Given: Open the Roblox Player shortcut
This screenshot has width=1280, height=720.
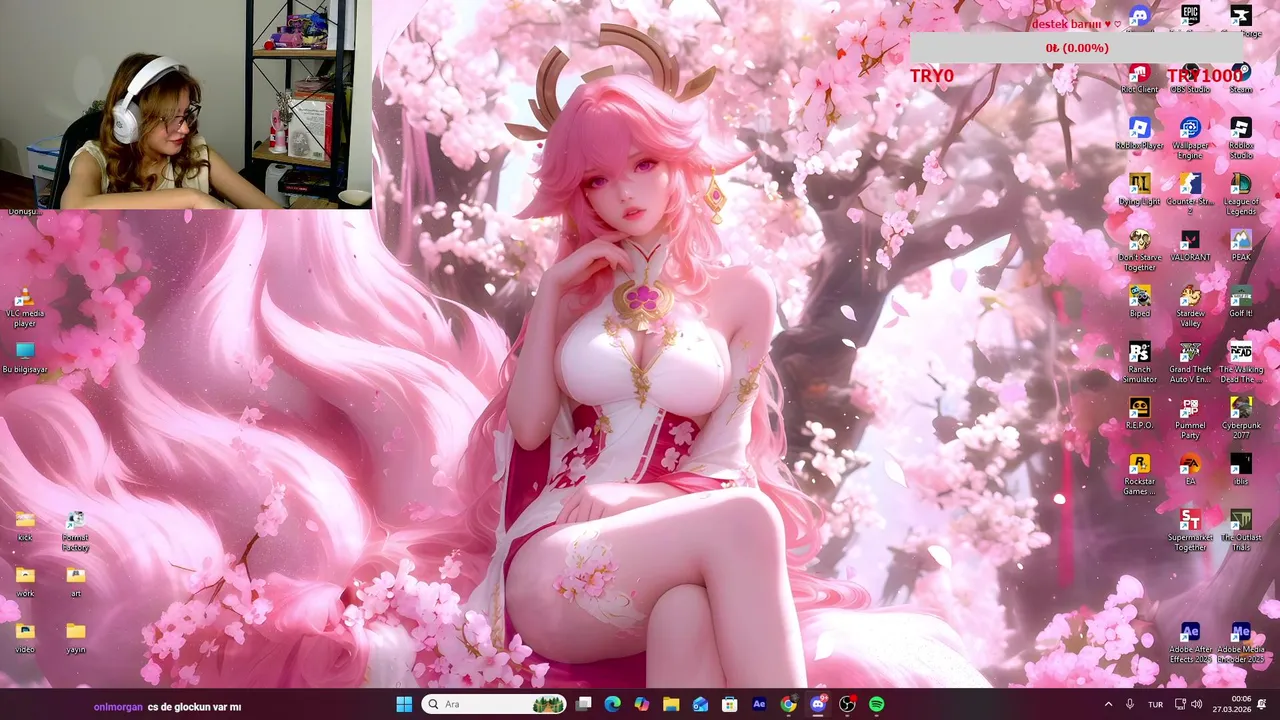Looking at the screenshot, I should pos(1139,134).
